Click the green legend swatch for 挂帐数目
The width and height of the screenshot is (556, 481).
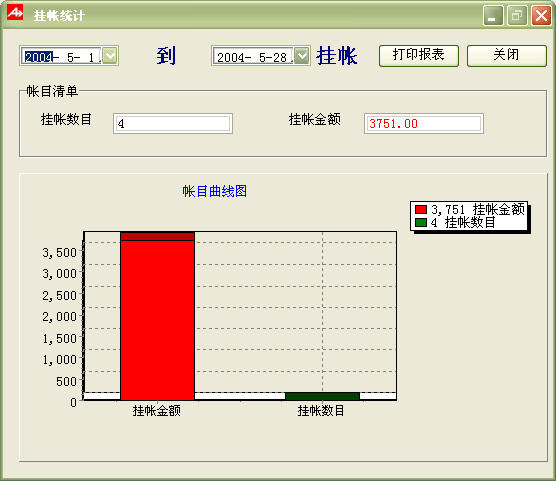pyautogui.click(x=421, y=223)
